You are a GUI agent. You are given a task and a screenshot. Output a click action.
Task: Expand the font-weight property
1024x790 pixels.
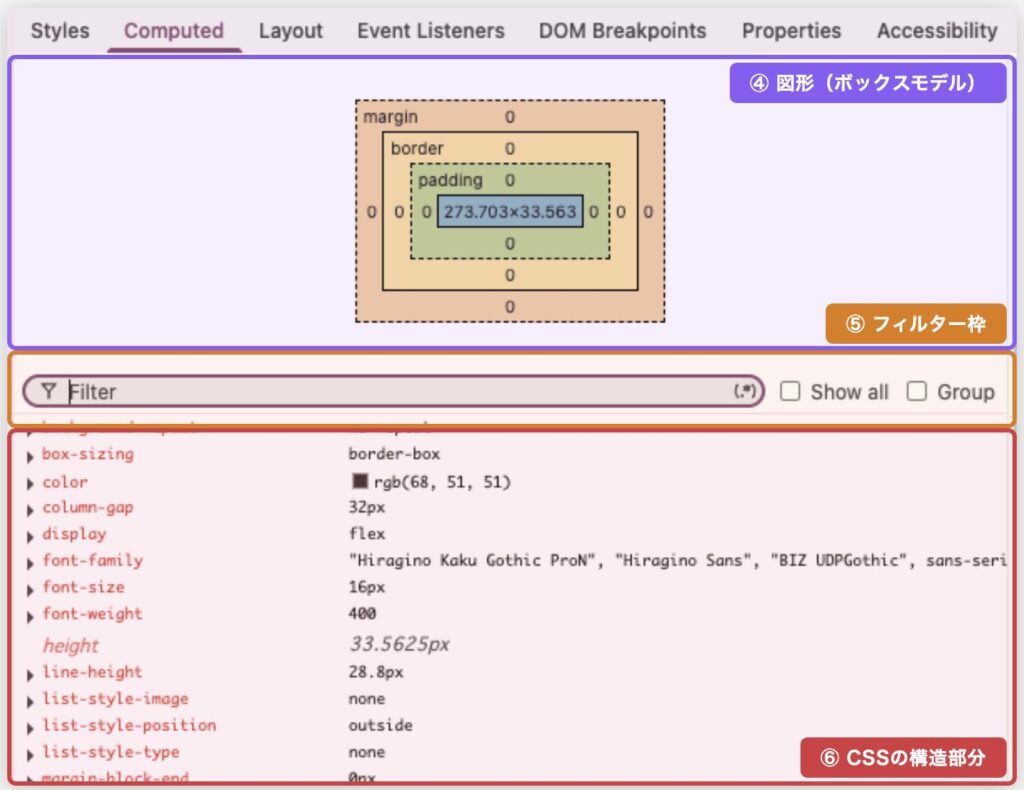pos(30,617)
